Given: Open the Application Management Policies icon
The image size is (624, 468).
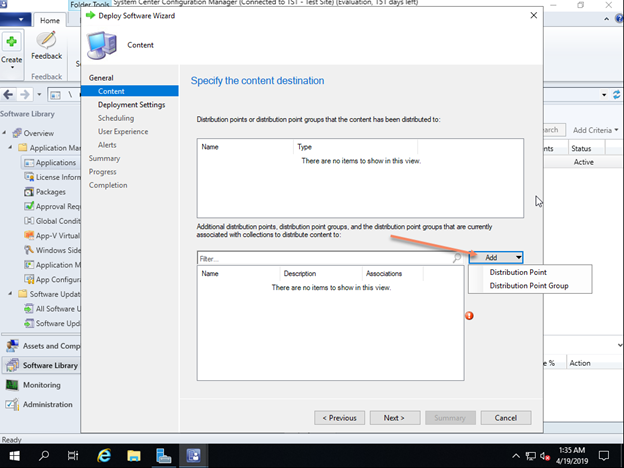Looking at the screenshot, I should (29, 265).
